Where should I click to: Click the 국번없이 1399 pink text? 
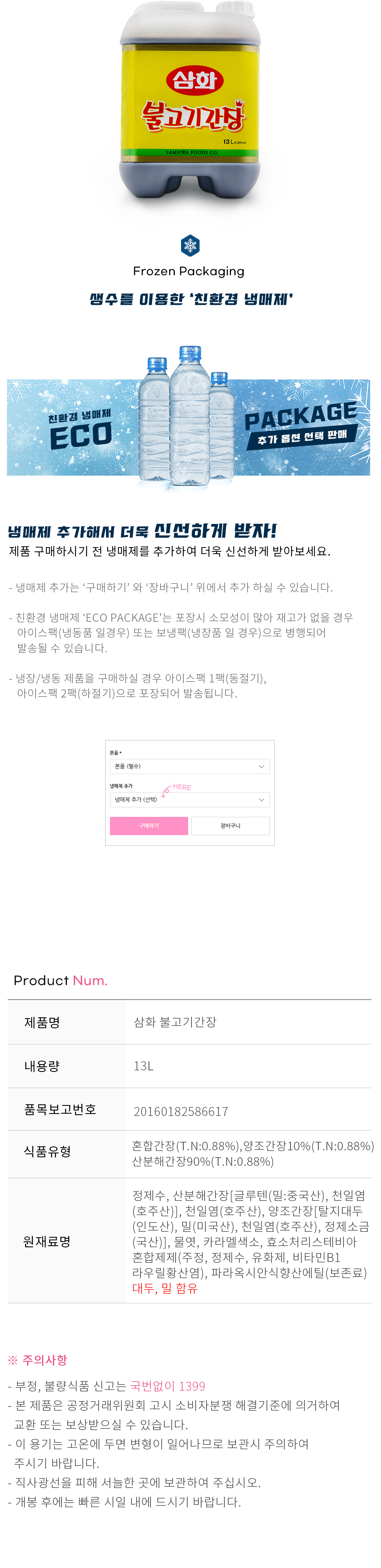(167, 1385)
